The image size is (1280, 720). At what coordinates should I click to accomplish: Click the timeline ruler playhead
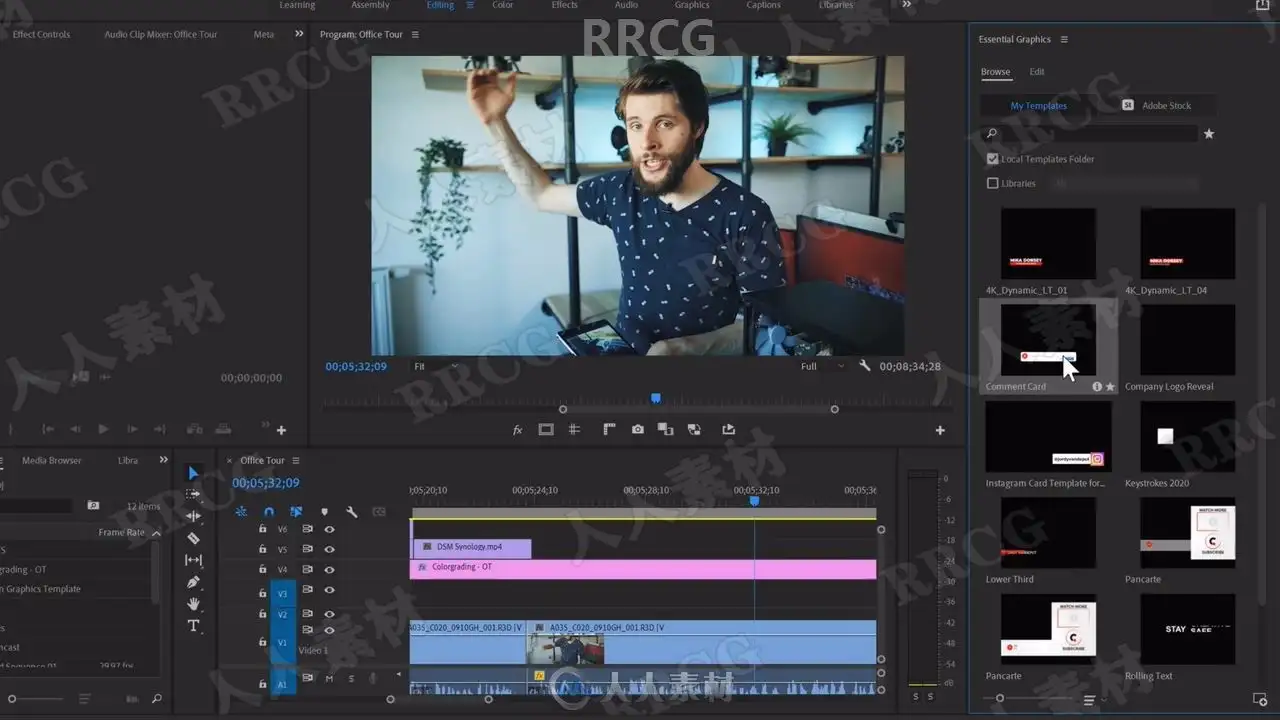click(x=754, y=501)
